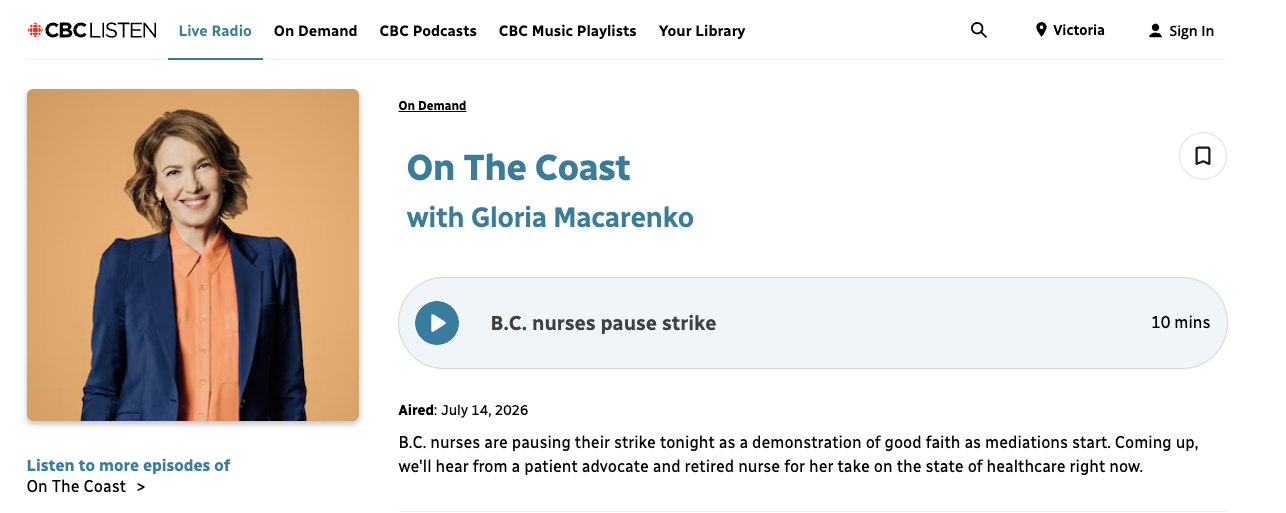Play the B.C. nurses pause strike clip
Screen dimensions: 1286x513
(437, 323)
